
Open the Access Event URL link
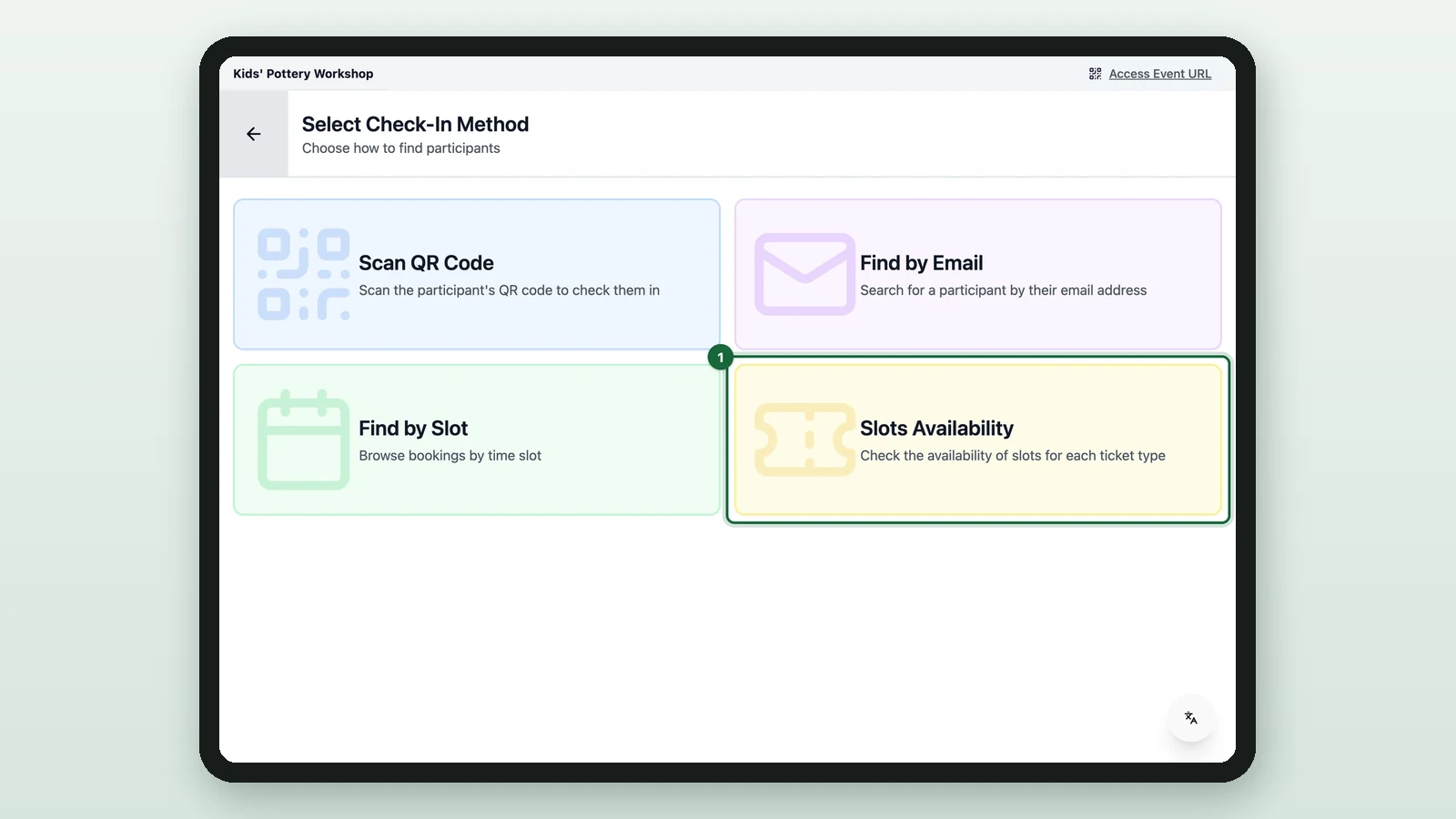click(x=1159, y=74)
